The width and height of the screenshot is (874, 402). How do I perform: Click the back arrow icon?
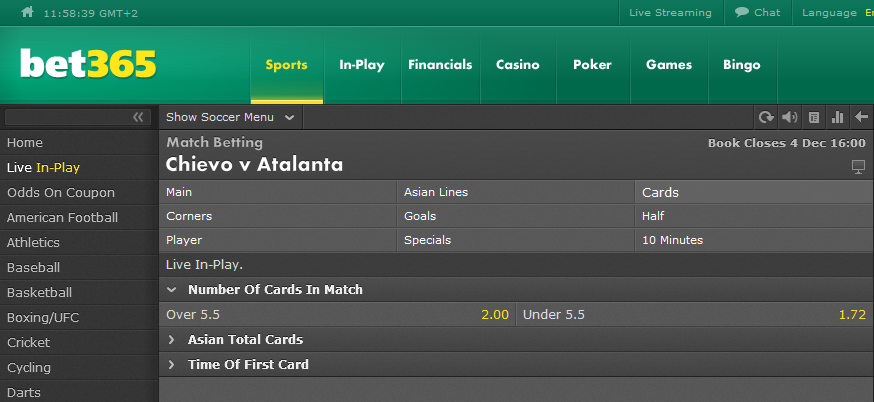coord(861,117)
